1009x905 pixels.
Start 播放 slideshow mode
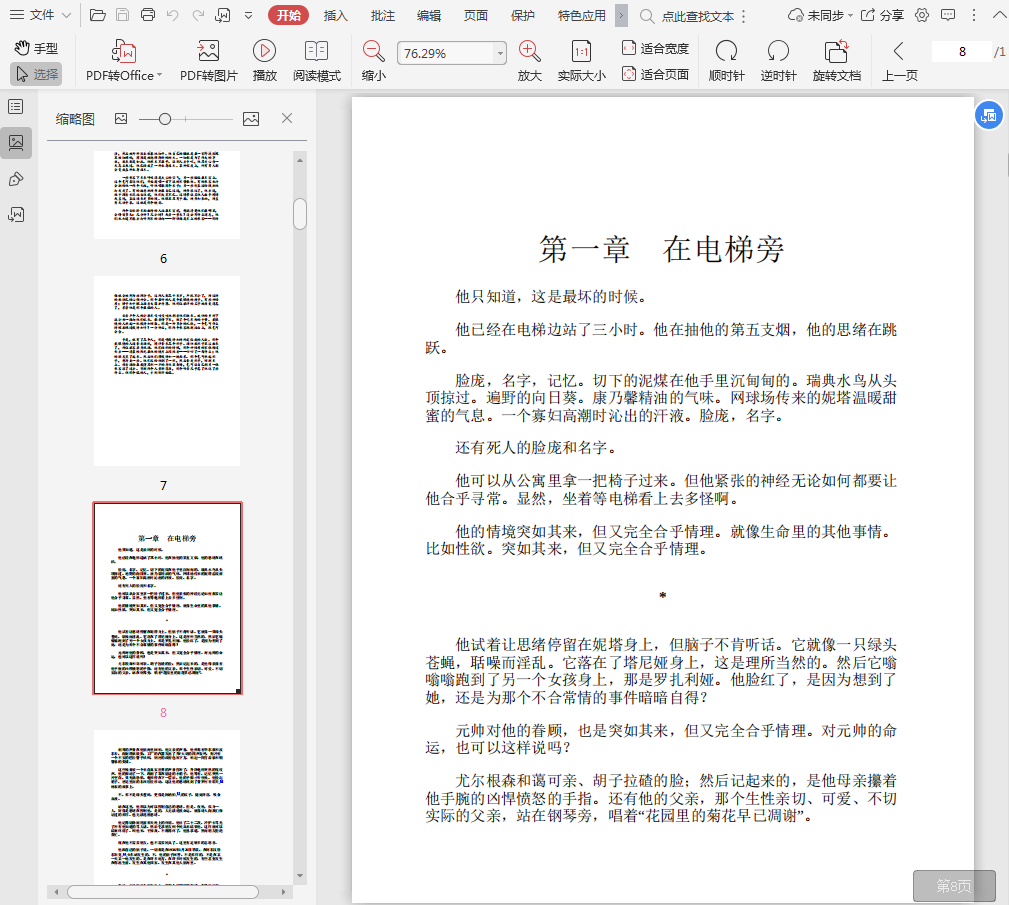point(264,61)
